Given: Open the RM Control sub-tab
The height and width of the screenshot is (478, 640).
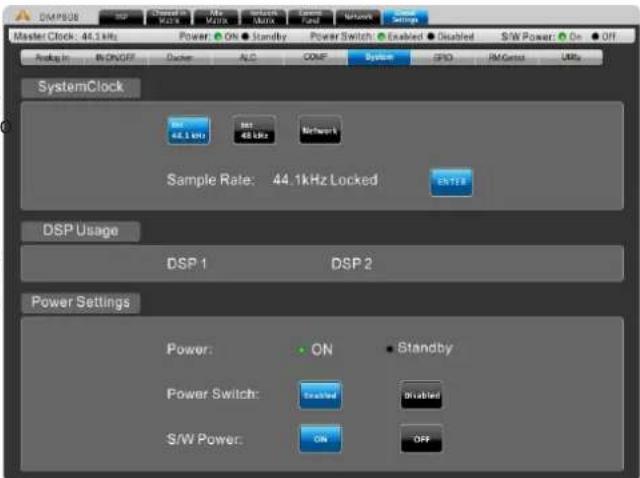Looking at the screenshot, I should 507,58.
